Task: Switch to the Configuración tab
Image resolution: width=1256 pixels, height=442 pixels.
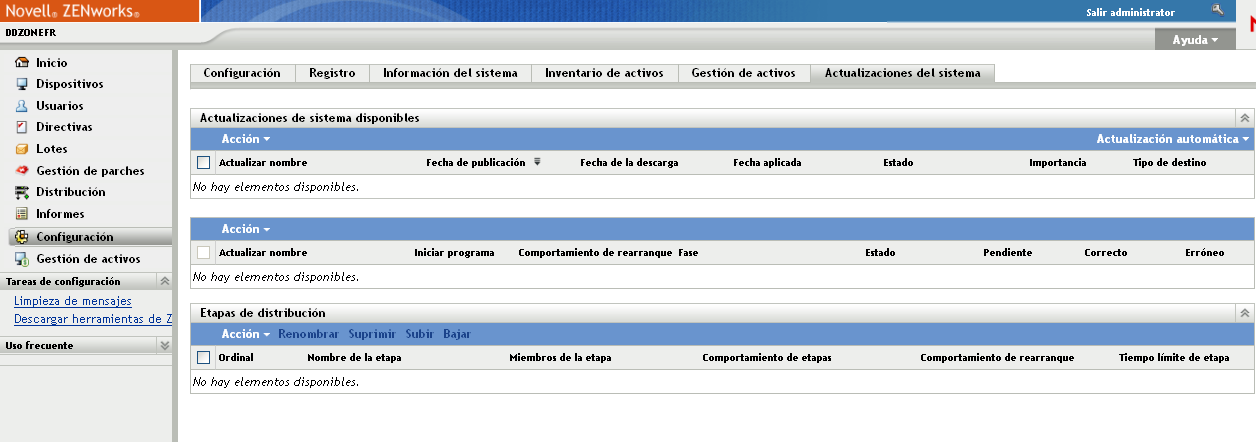Action: click(x=242, y=73)
